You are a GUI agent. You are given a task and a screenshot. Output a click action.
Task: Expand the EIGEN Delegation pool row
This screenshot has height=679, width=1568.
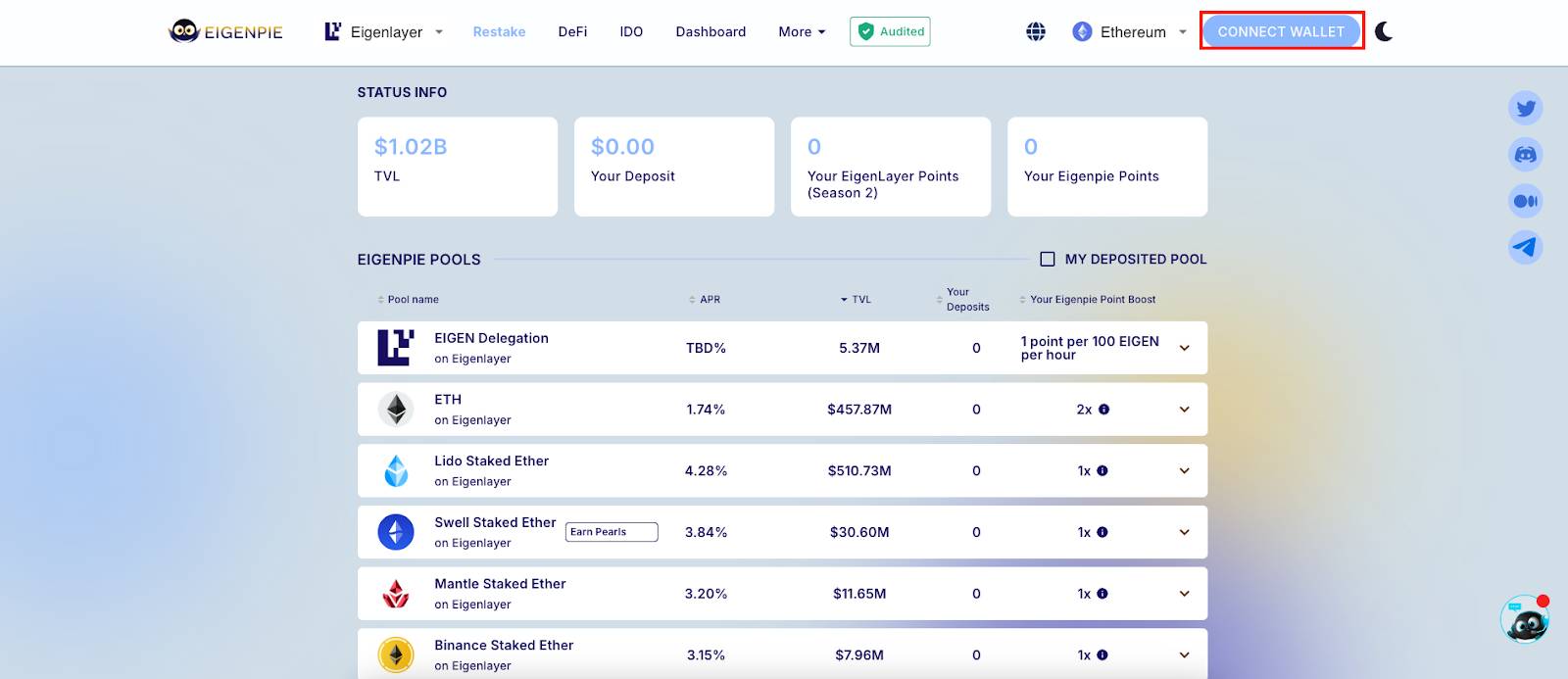(x=1184, y=348)
